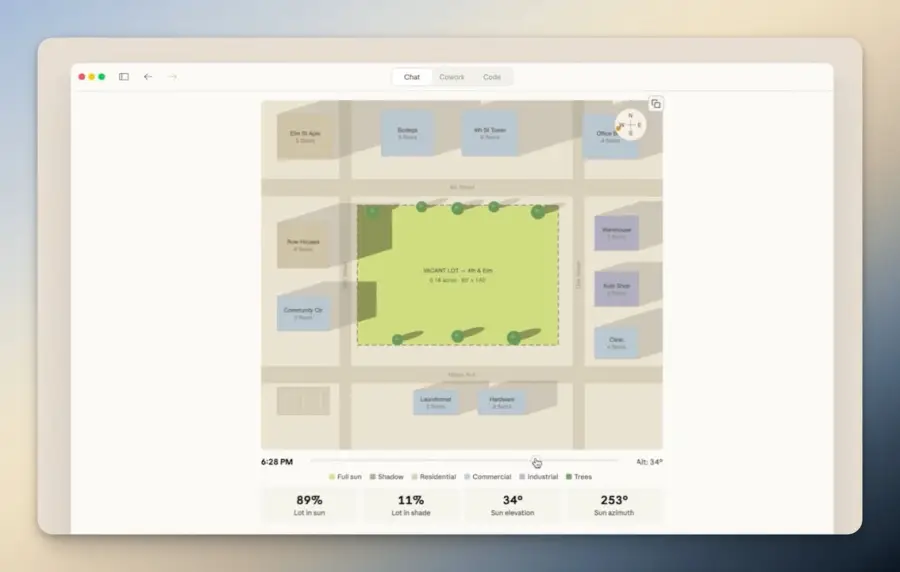Image resolution: width=900 pixels, height=572 pixels.
Task: Click the 4th Street road label
Action: (462, 187)
